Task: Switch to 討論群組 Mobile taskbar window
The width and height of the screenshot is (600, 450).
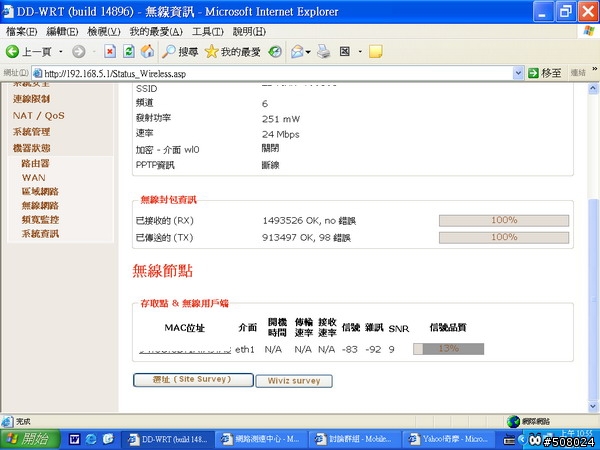Action: point(355,439)
